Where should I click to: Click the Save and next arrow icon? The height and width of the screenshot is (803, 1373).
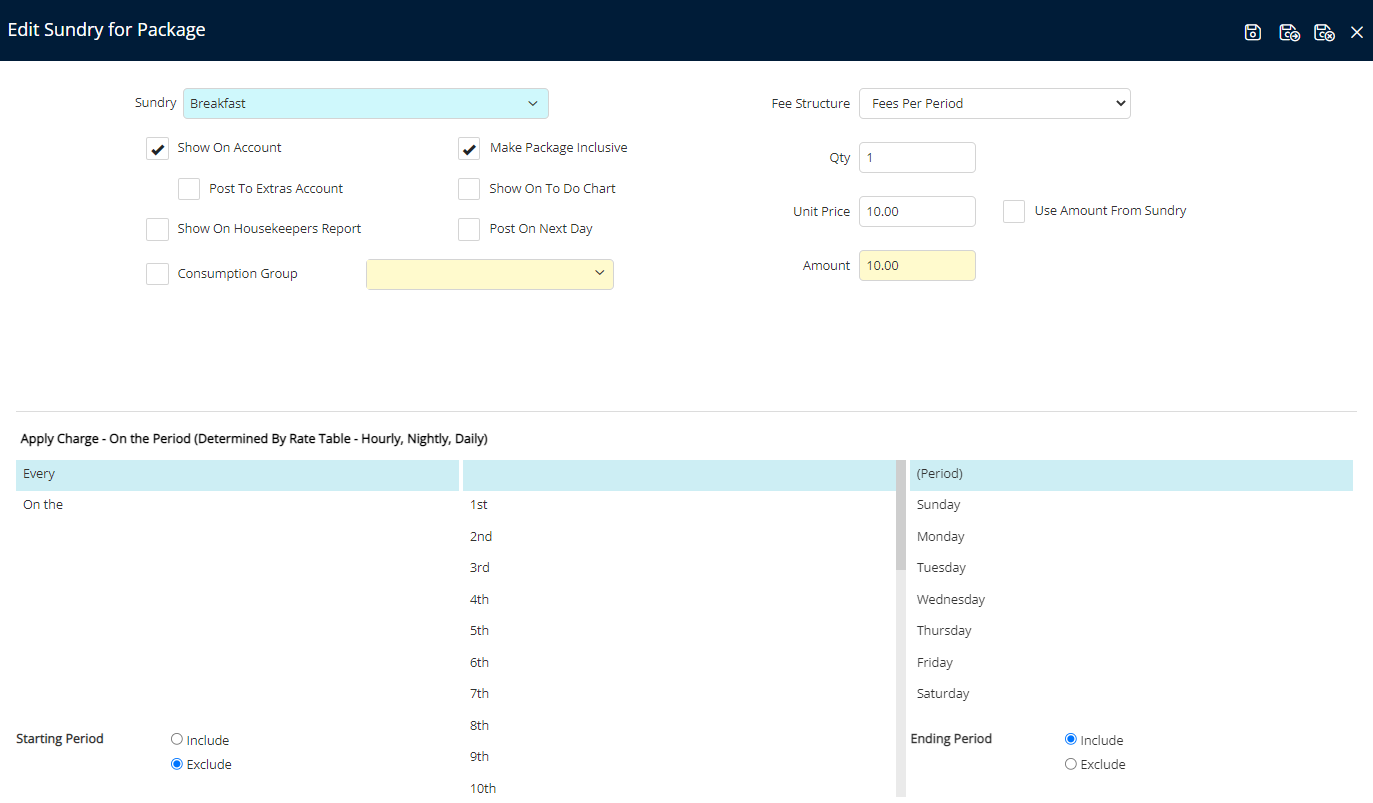coord(1289,32)
